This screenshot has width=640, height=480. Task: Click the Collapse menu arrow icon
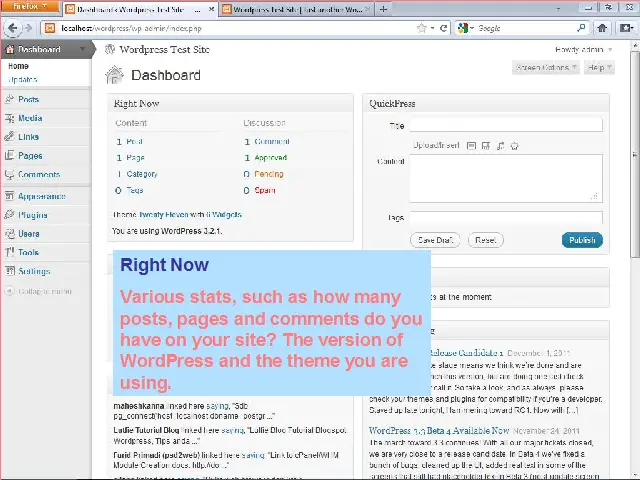[x=9, y=291]
